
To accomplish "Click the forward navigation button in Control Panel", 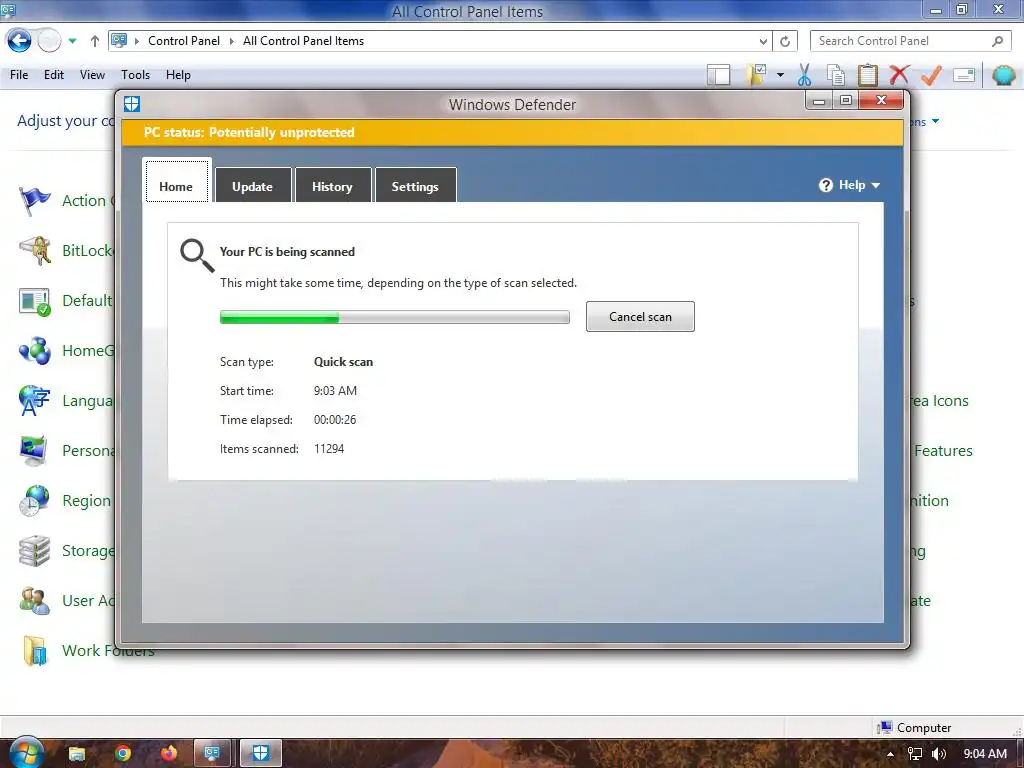I will pyautogui.click(x=49, y=40).
